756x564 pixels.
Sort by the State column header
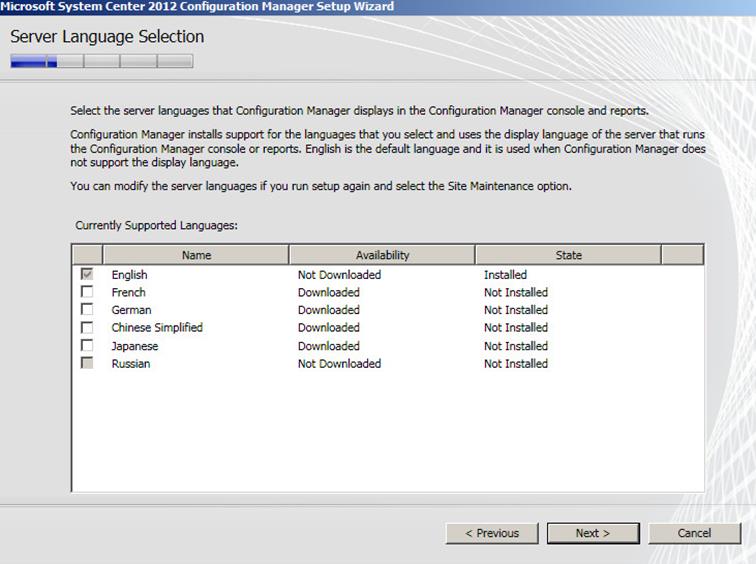[x=568, y=255]
